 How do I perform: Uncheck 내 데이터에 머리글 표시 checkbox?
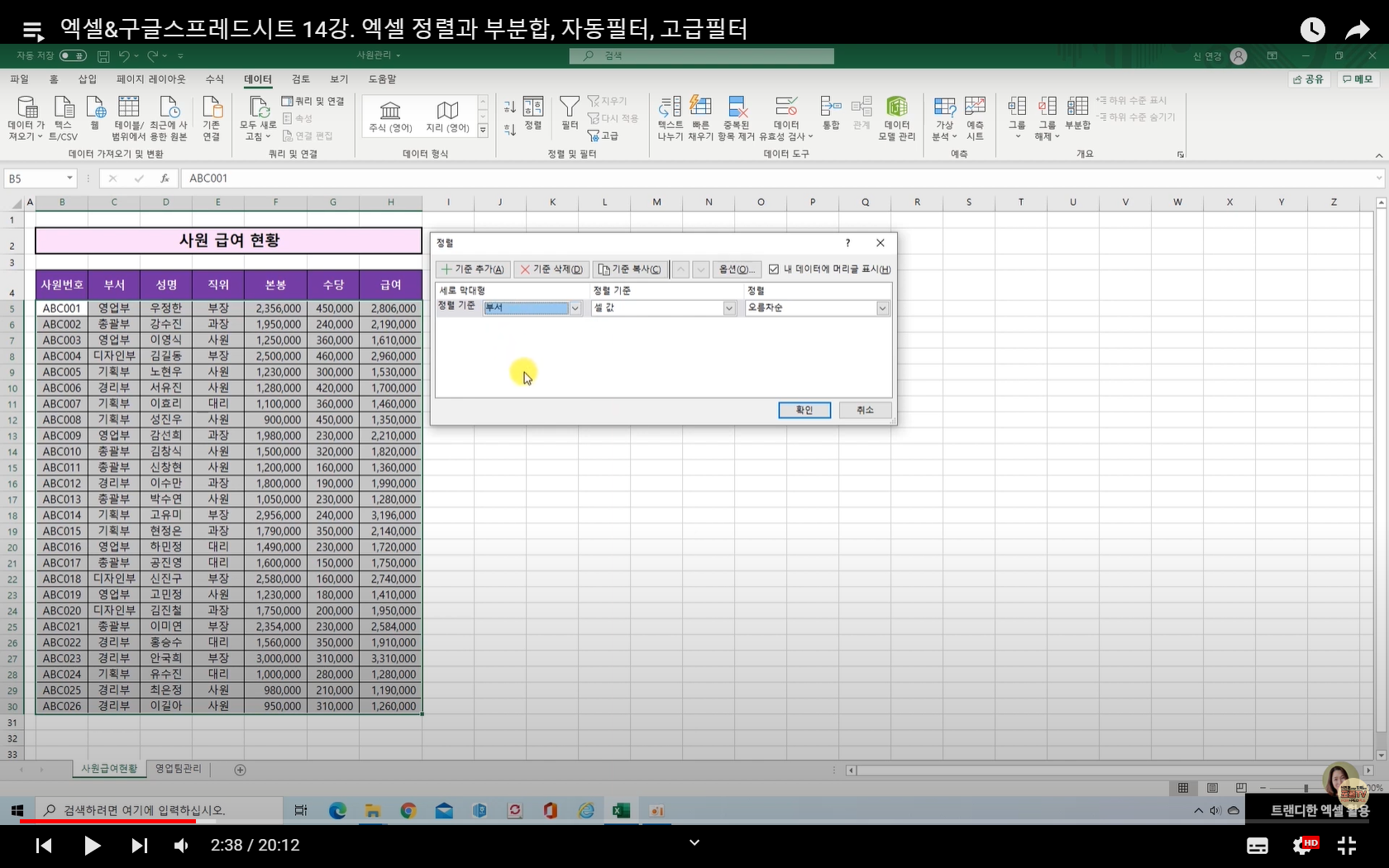(x=774, y=269)
